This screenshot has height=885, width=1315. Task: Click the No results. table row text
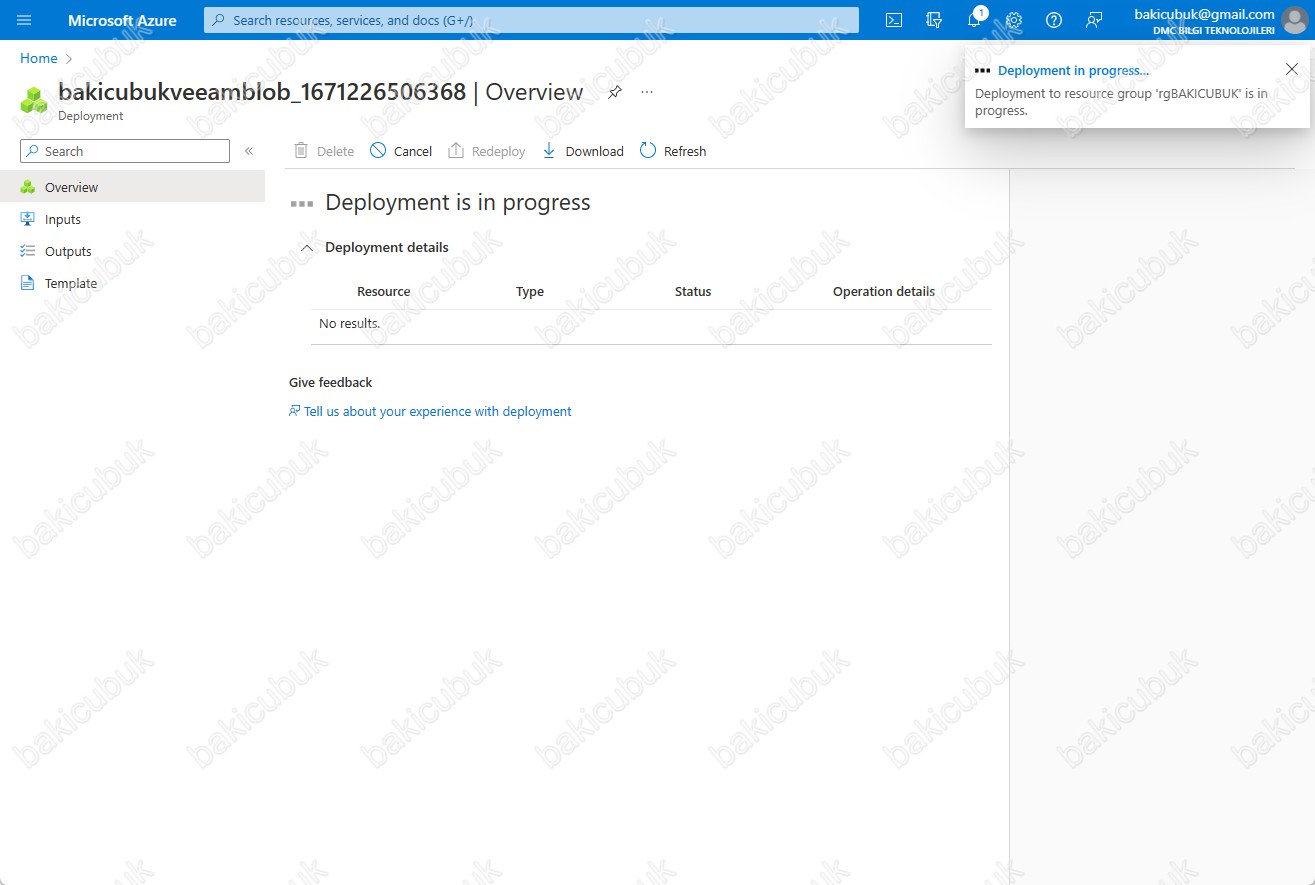[350, 324]
